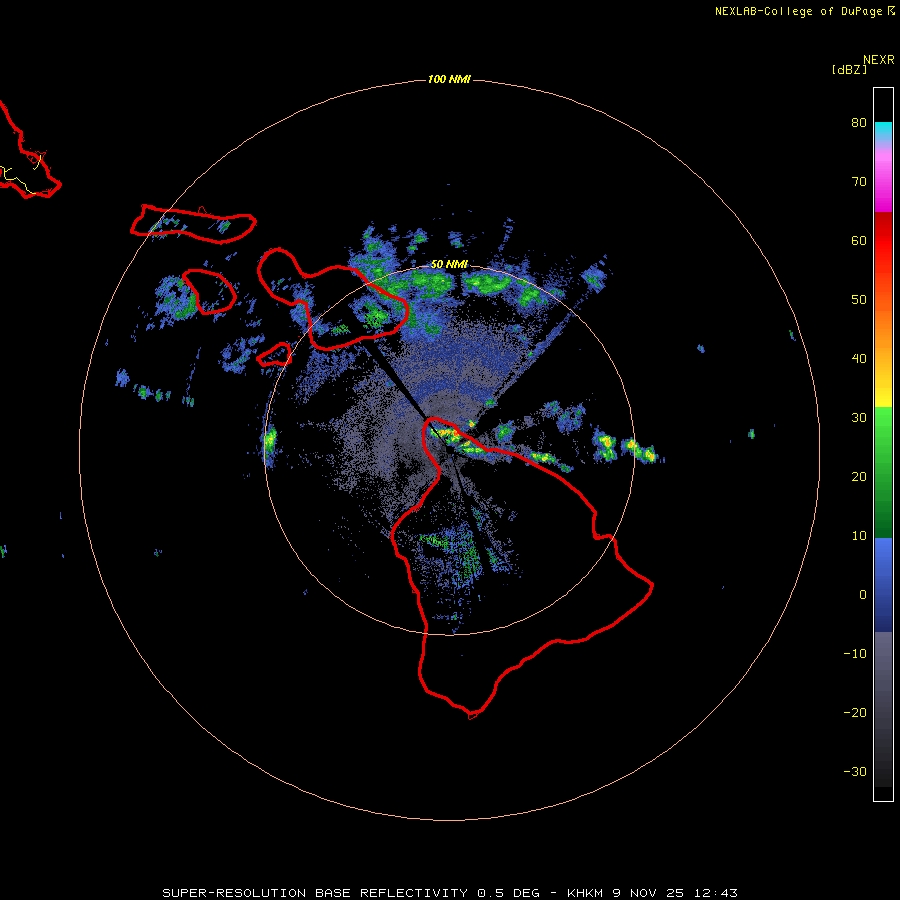Click the 10 value on the dBZ scale

click(859, 536)
